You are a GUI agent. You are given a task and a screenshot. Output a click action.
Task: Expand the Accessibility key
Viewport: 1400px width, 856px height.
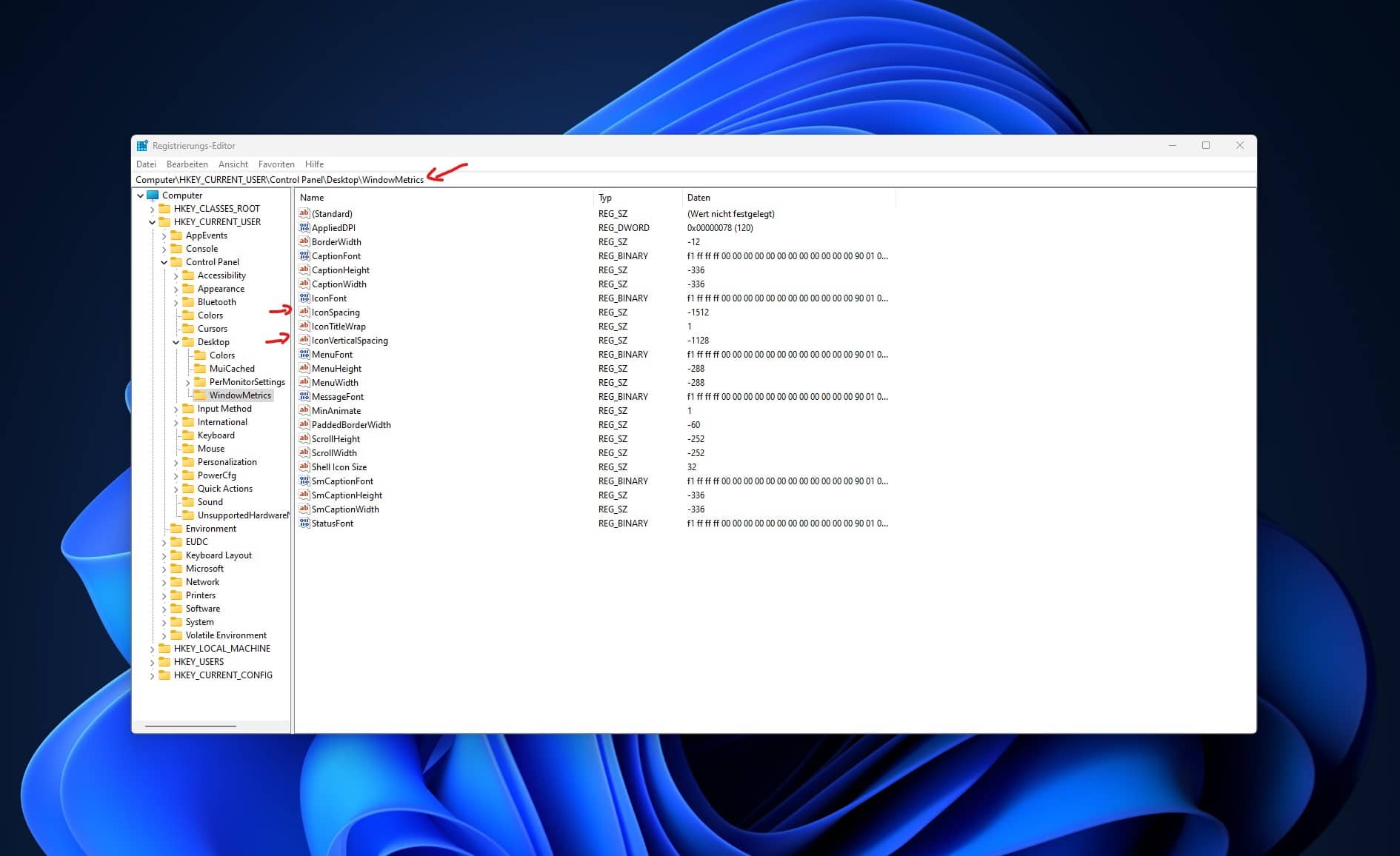176,276
